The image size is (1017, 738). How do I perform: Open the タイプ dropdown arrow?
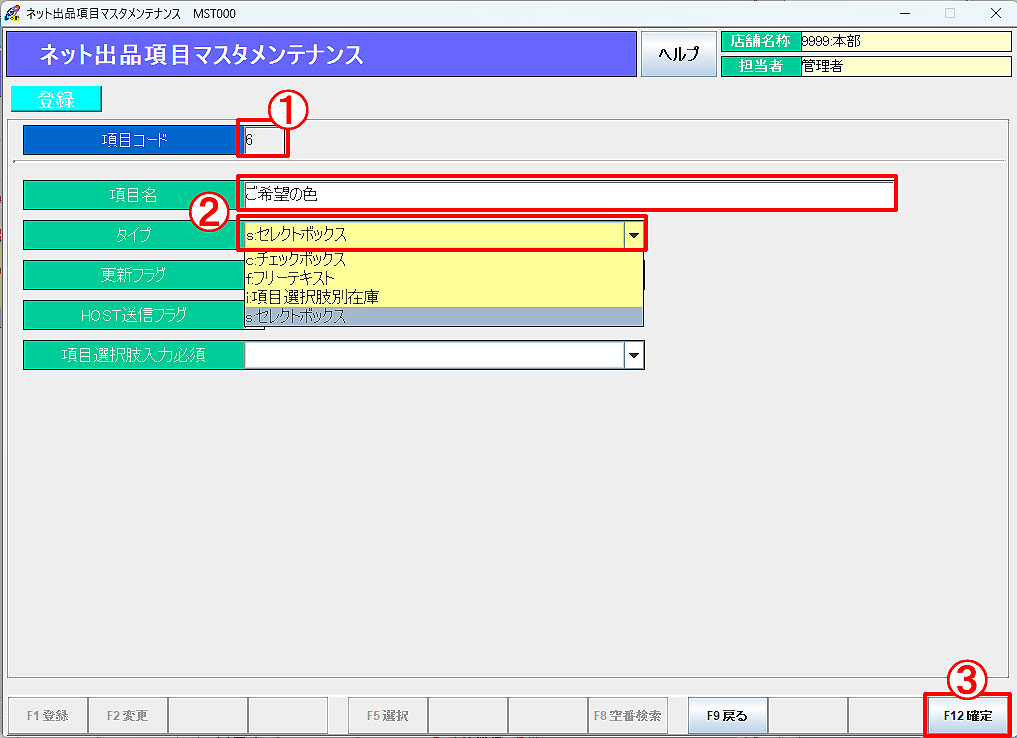pyautogui.click(x=634, y=235)
